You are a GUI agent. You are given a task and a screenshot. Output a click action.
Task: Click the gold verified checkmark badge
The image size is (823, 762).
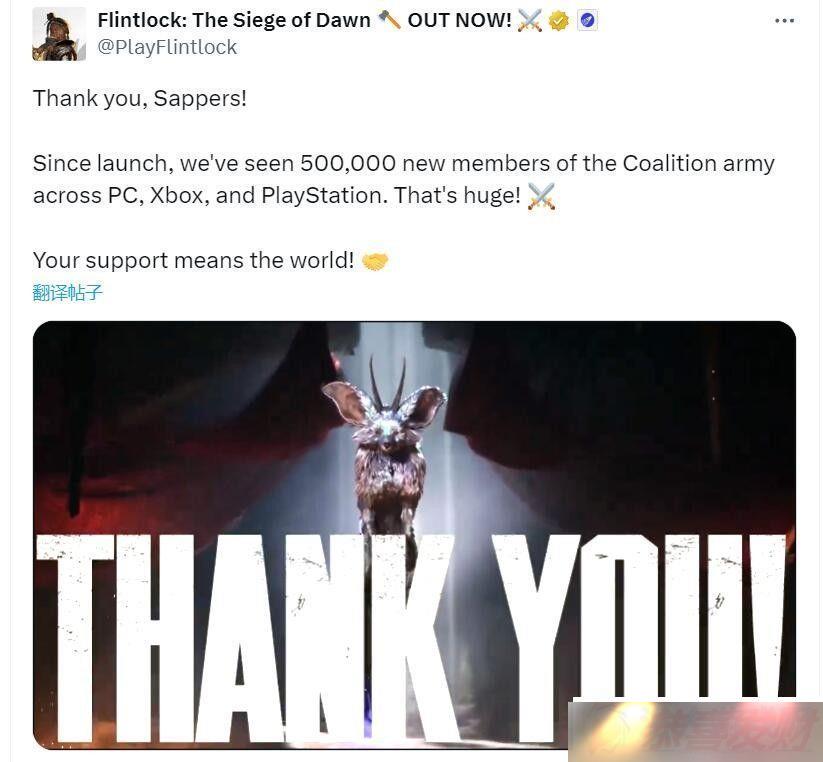[x=558, y=21]
